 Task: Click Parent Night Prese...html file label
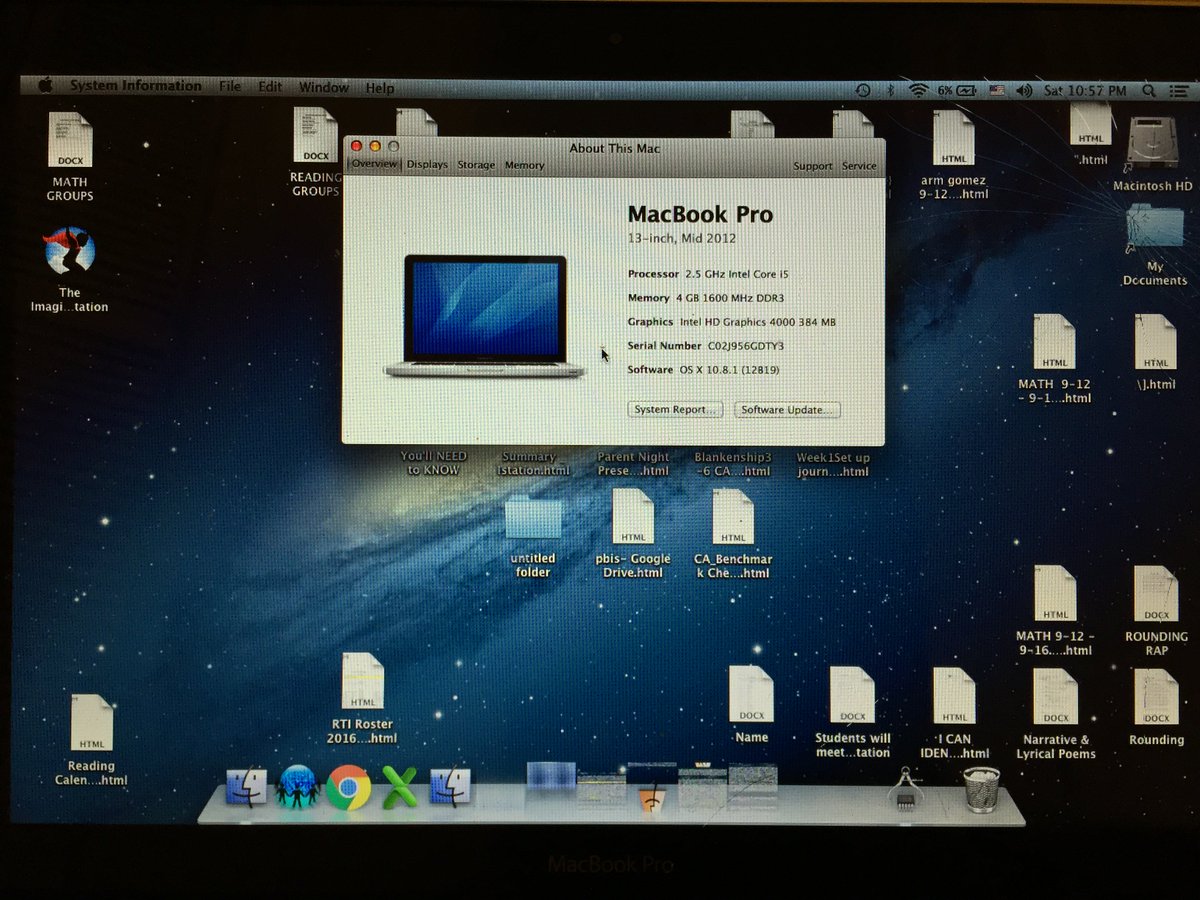[x=633, y=464]
